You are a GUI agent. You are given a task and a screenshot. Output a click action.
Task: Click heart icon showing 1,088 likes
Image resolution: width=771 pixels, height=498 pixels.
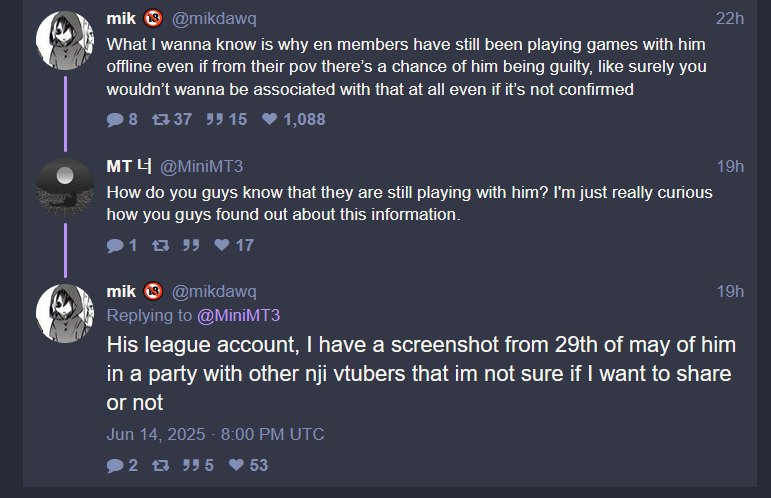[x=269, y=118]
